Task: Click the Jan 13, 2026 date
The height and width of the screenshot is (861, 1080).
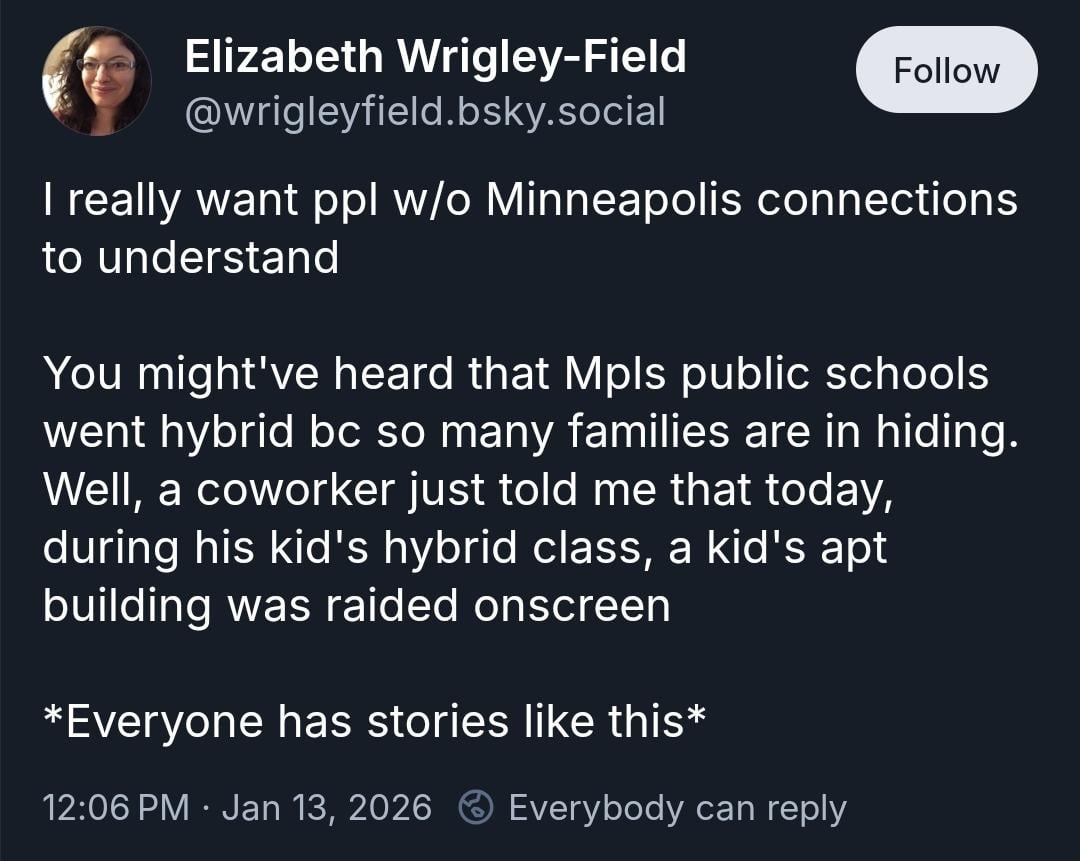Action: pos(327,807)
